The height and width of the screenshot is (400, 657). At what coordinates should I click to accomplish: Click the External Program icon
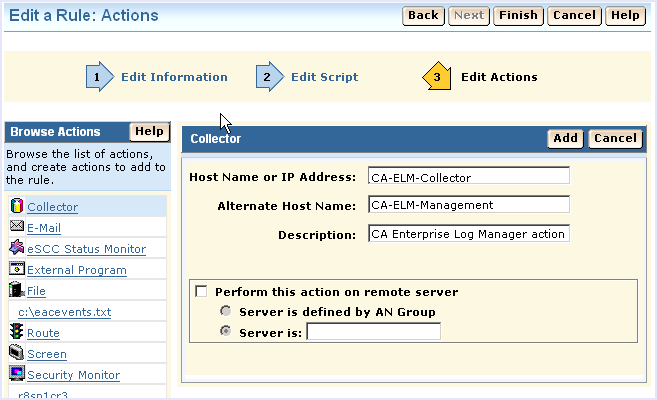point(16,269)
